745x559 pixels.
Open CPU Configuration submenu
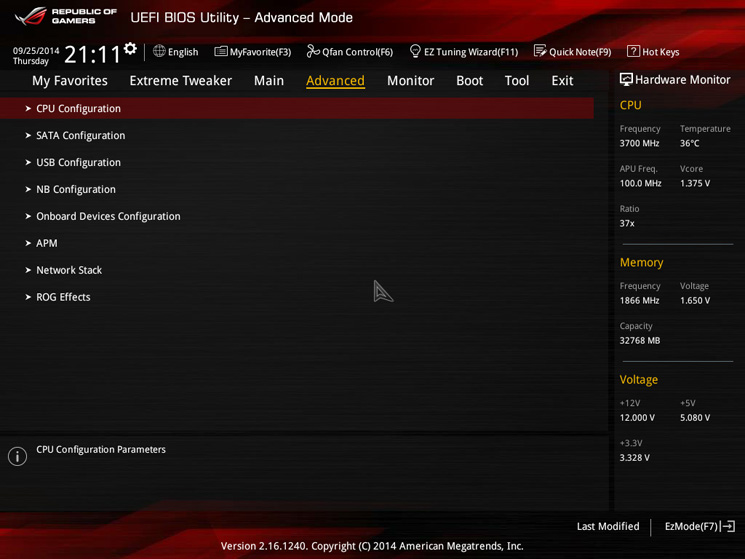tap(297, 108)
